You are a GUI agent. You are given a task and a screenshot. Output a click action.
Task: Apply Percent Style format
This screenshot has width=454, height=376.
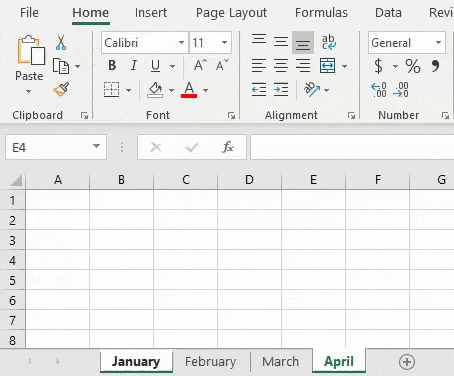tap(413, 66)
